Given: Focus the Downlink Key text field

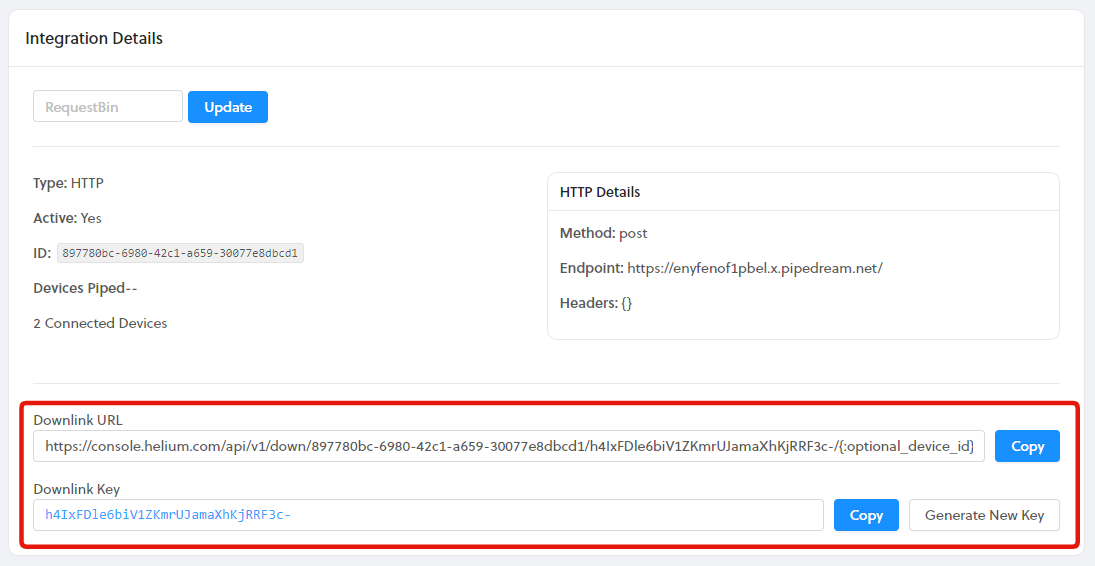Looking at the screenshot, I should click(428, 515).
